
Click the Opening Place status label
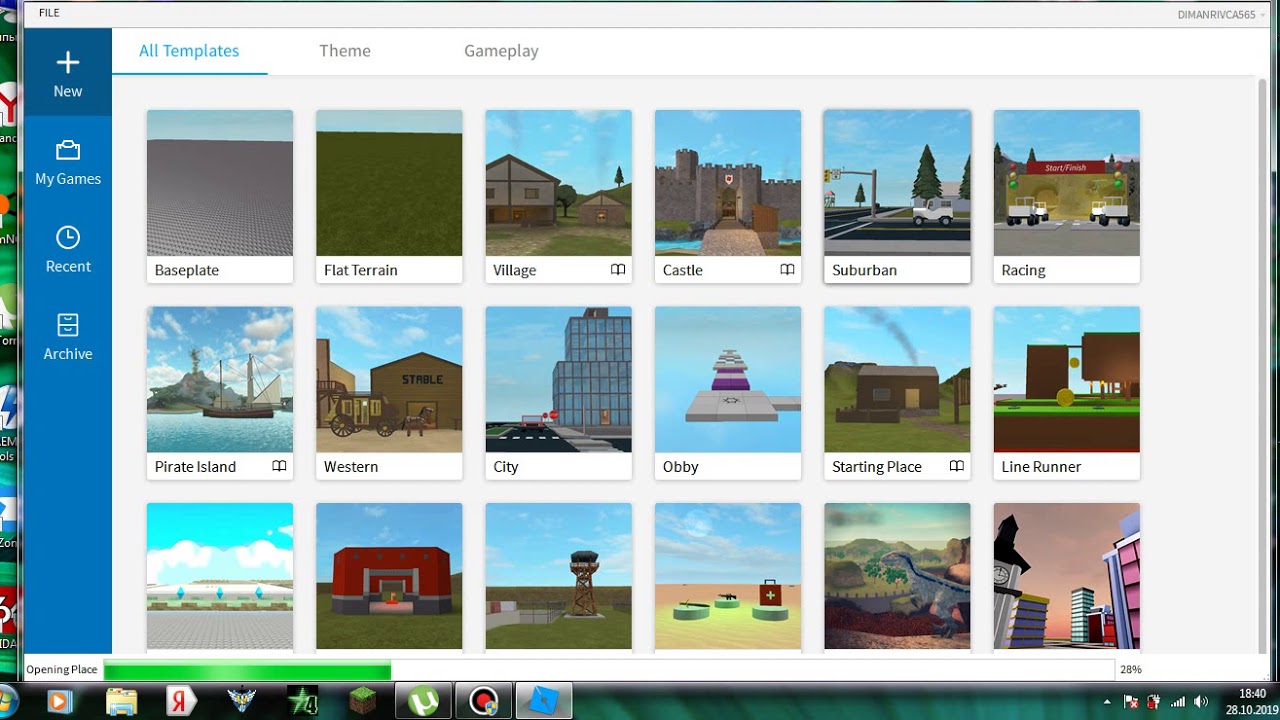62,670
